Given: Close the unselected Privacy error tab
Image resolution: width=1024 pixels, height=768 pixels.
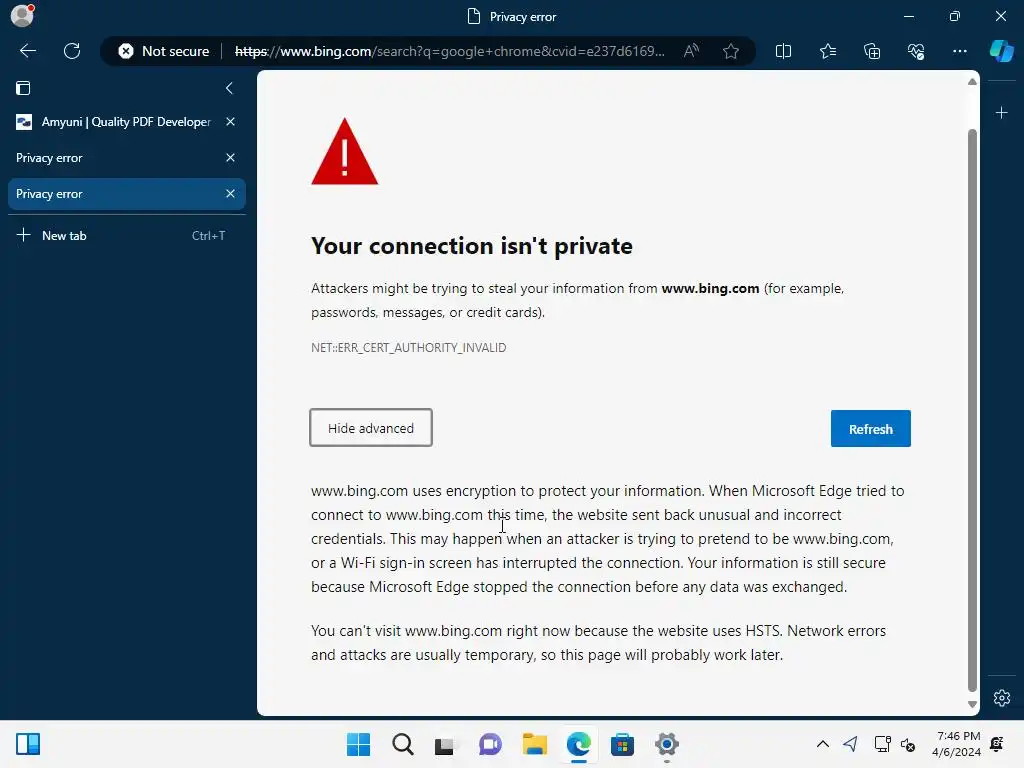Looking at the screenshot, I should [231, 157].
